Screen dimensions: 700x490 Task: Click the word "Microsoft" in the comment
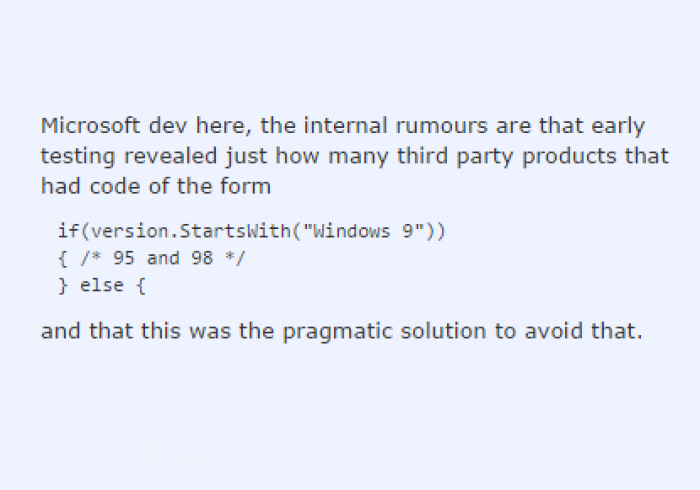(x=90, y=125)
